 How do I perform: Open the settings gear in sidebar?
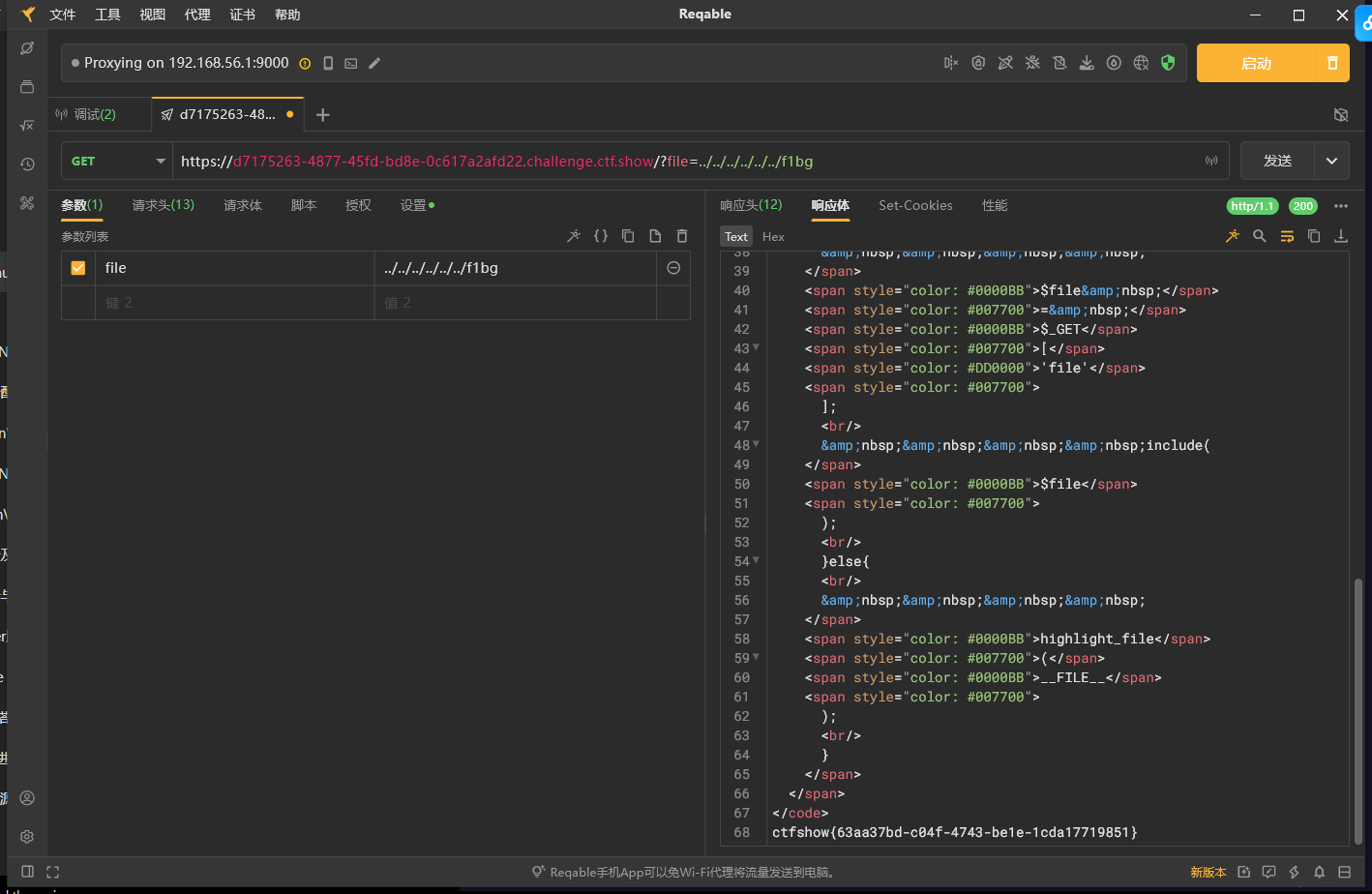27,837
